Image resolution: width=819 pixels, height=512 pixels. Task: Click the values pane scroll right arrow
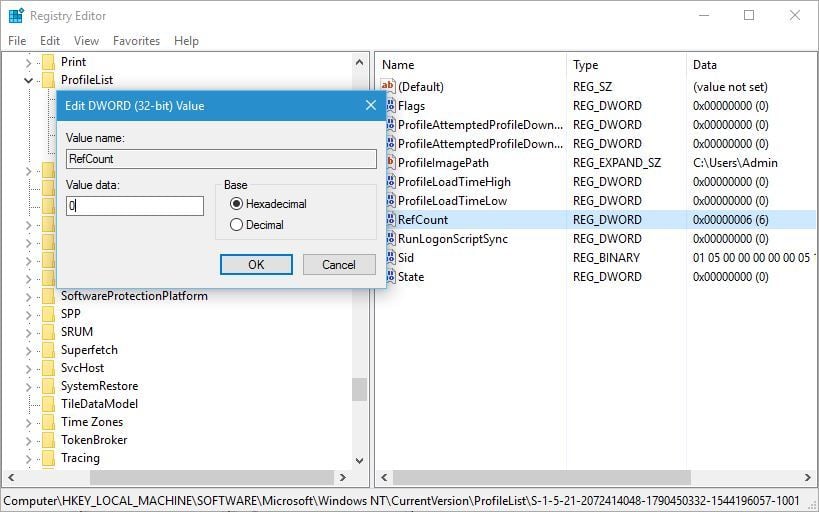tap(809, 478)
